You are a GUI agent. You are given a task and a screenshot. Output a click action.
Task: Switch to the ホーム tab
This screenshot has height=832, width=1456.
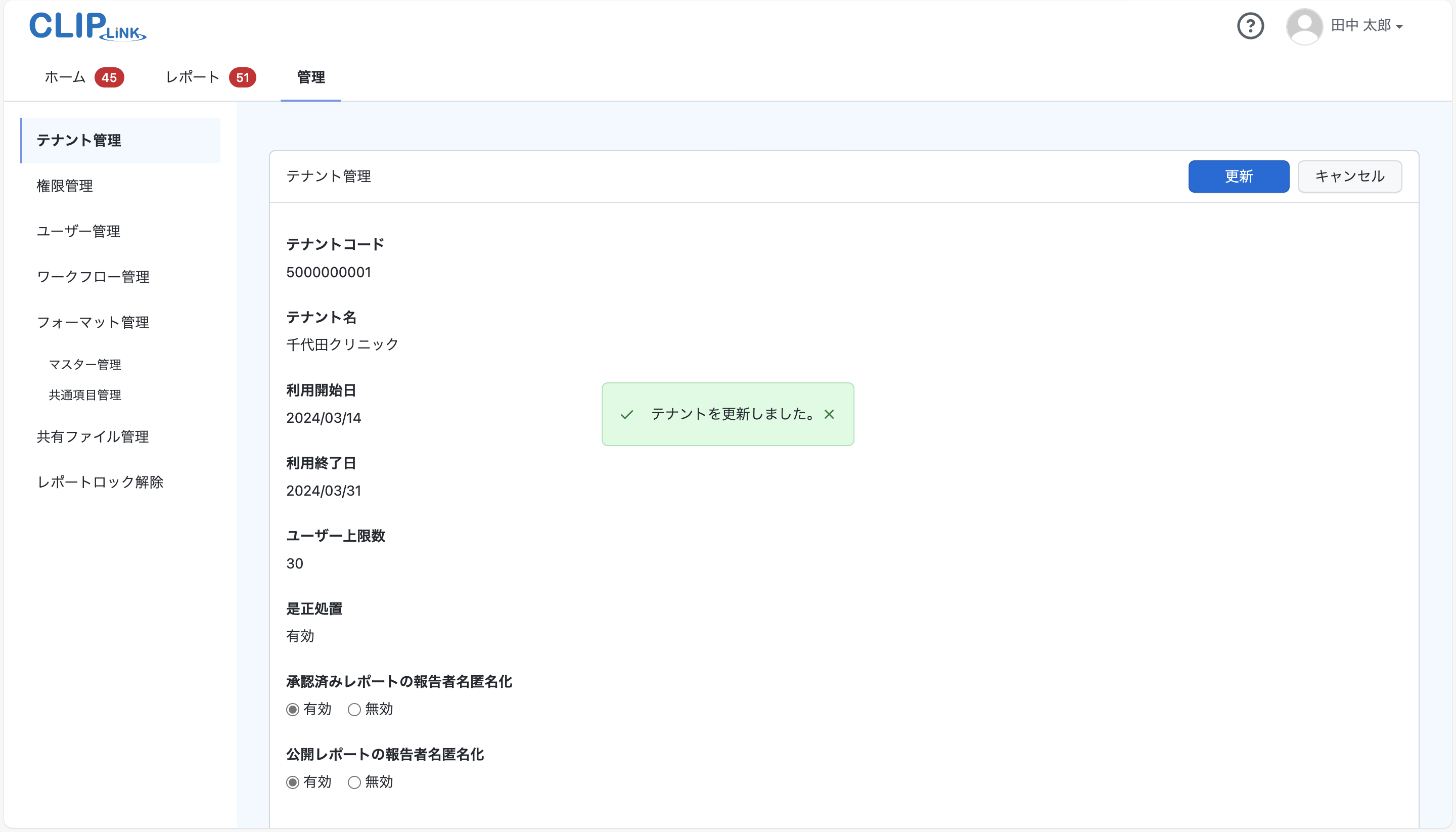(x=65, y=78)
